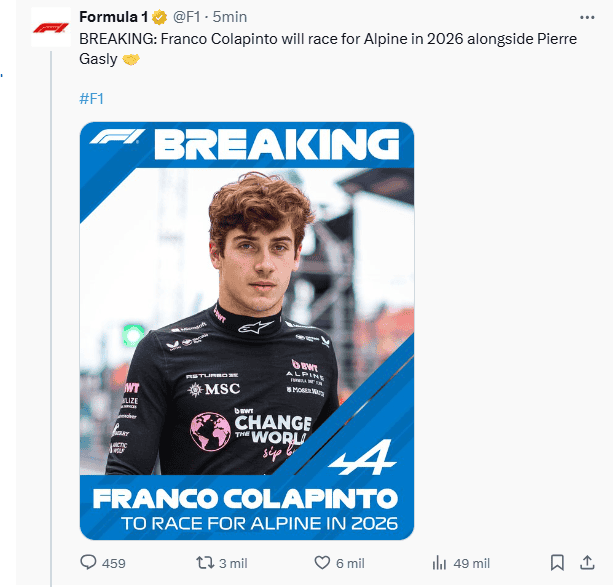
Task: Click the reply speech bubble icon
Action: (x=88, y=563)
